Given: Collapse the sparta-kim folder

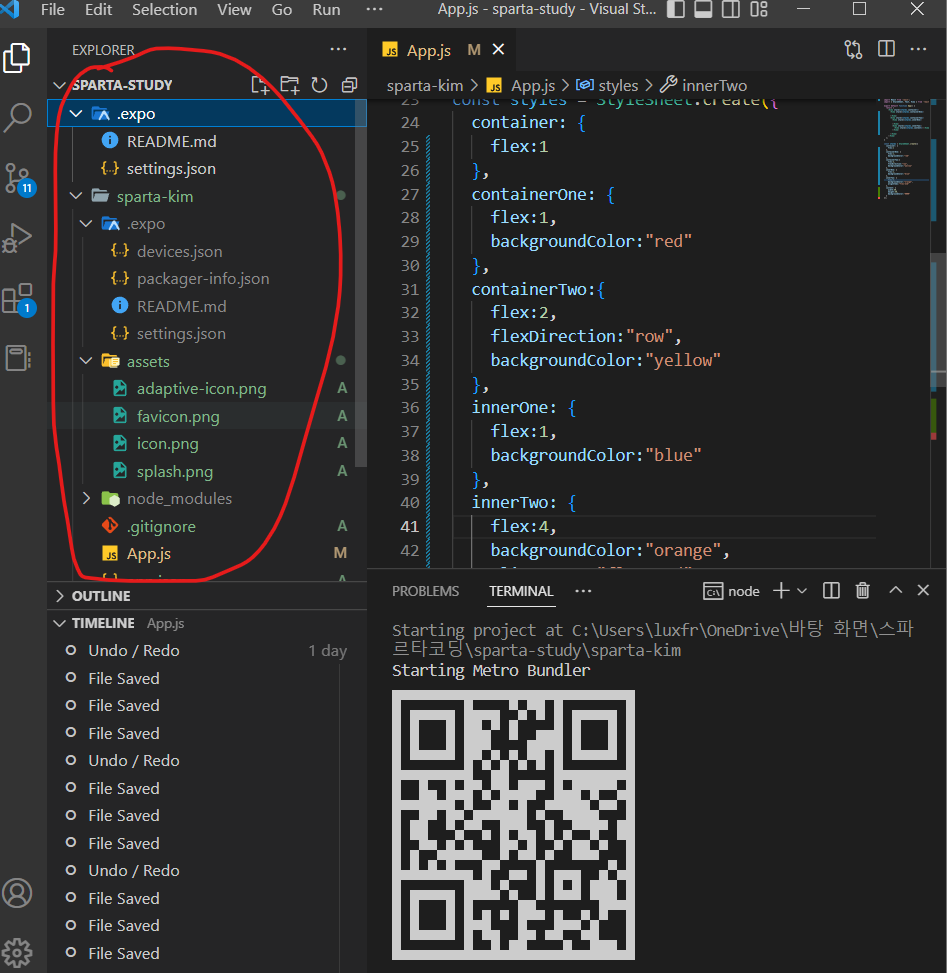Looking at the screenshot, I should click(76, 196).
